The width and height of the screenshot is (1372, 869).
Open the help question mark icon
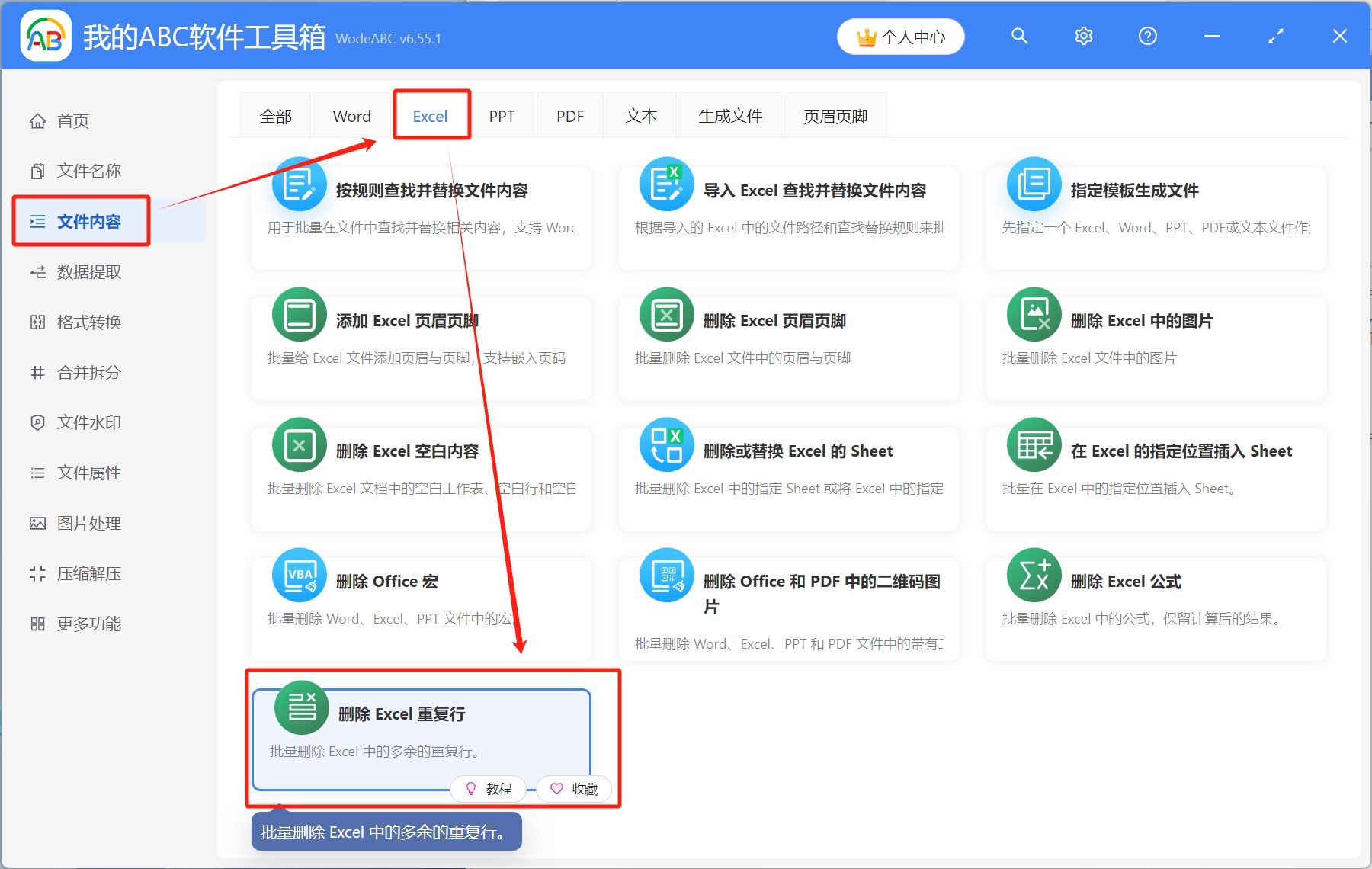[1147, 36]
